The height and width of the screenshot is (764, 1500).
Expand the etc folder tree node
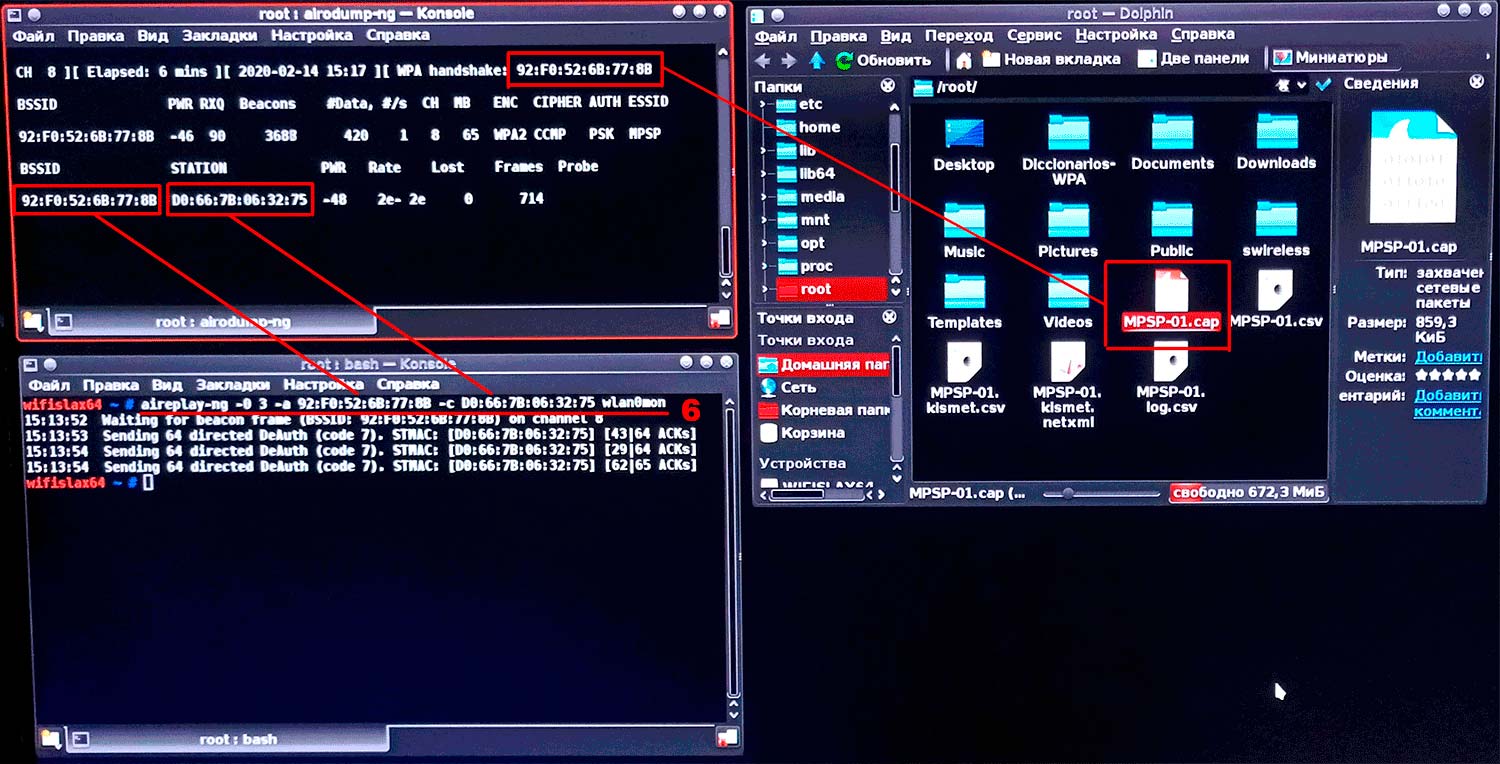click(x=764, y=104)
